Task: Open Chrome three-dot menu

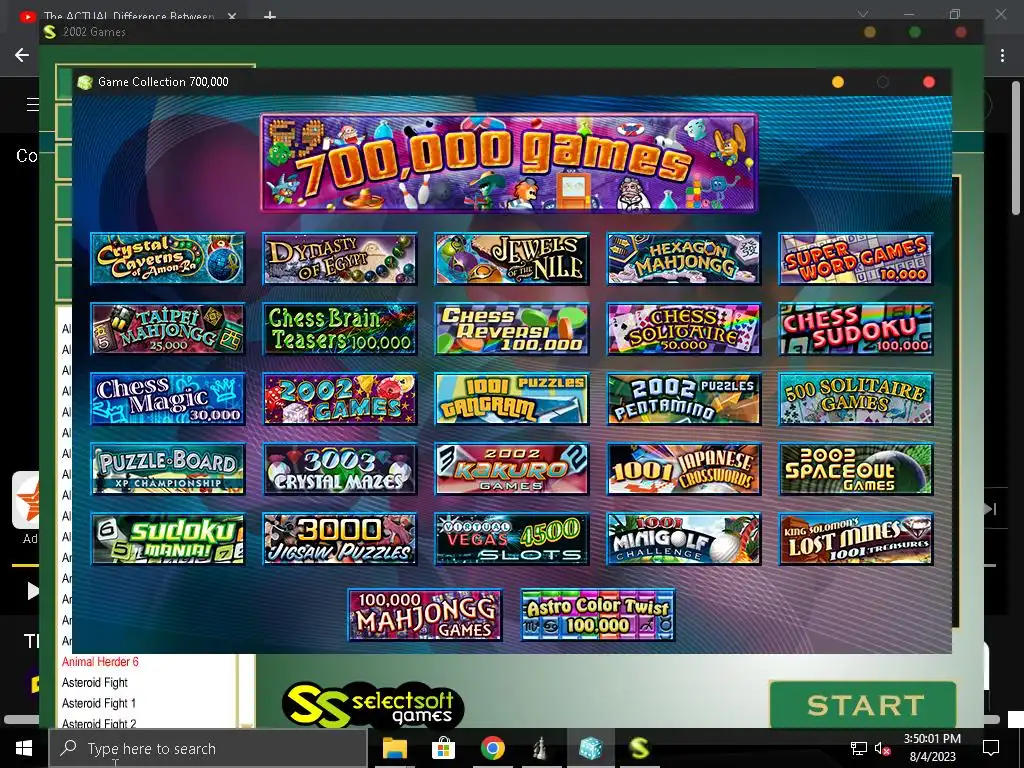Action: point(1002,56)
